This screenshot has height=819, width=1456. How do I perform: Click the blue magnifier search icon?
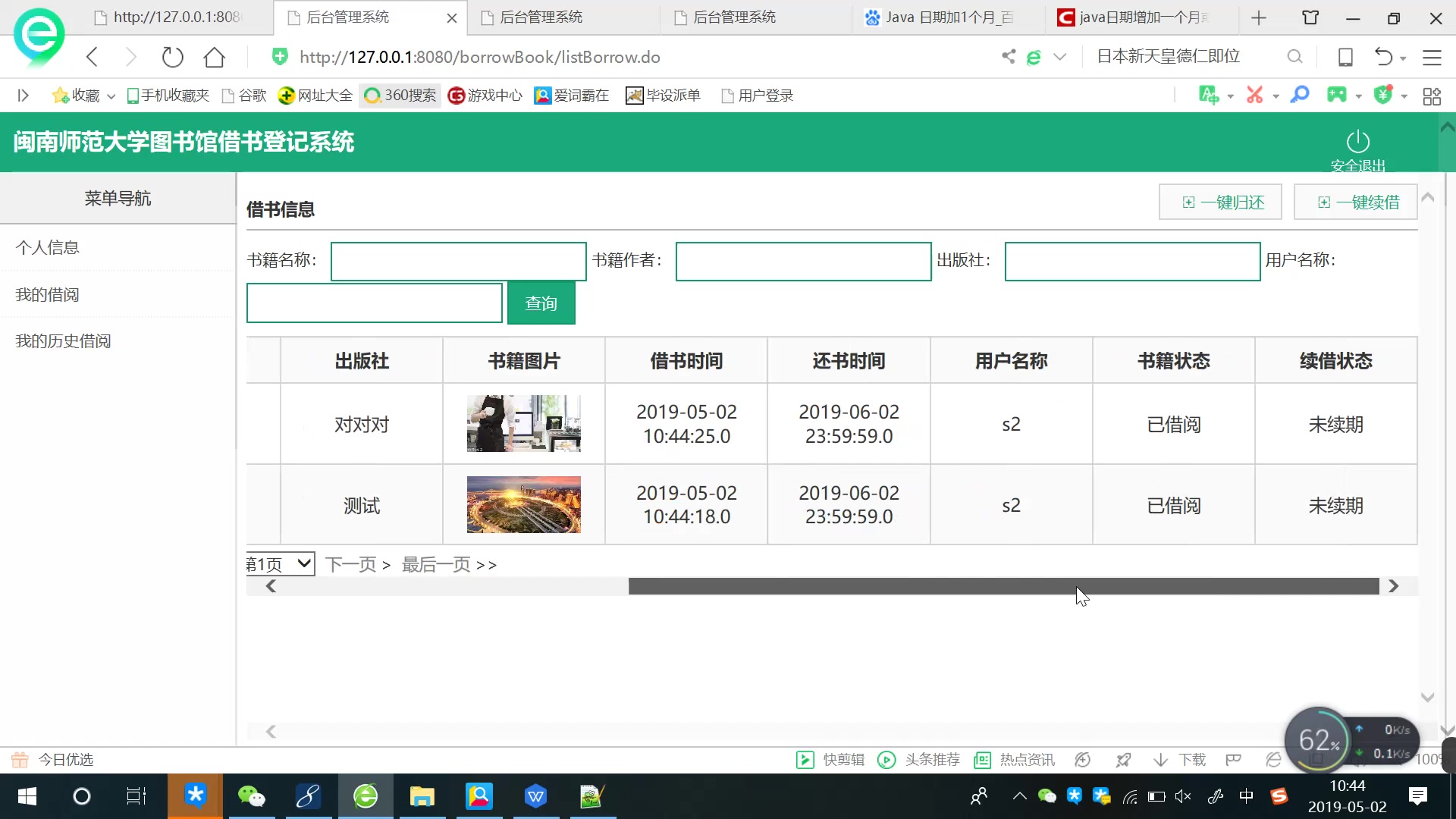pyautogui.click(x=1300, y=95)
